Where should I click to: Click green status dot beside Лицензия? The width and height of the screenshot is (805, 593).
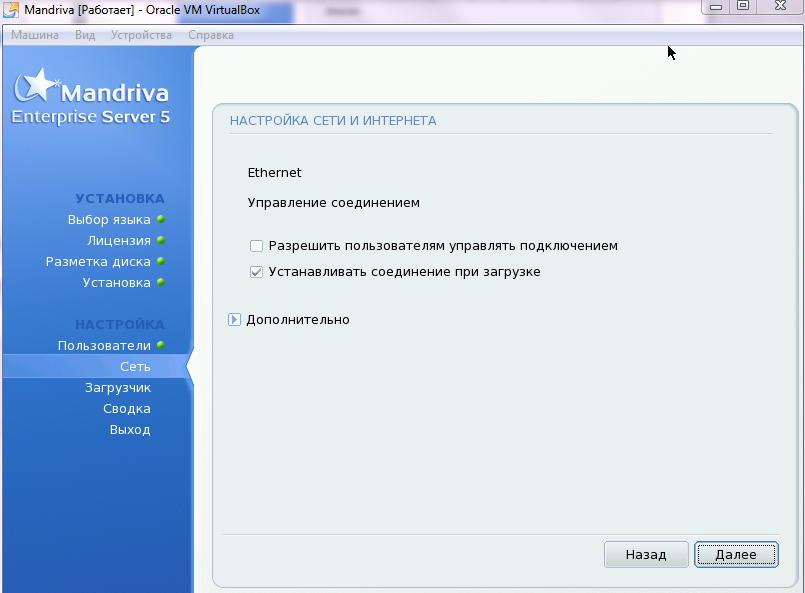pos(161,240)
